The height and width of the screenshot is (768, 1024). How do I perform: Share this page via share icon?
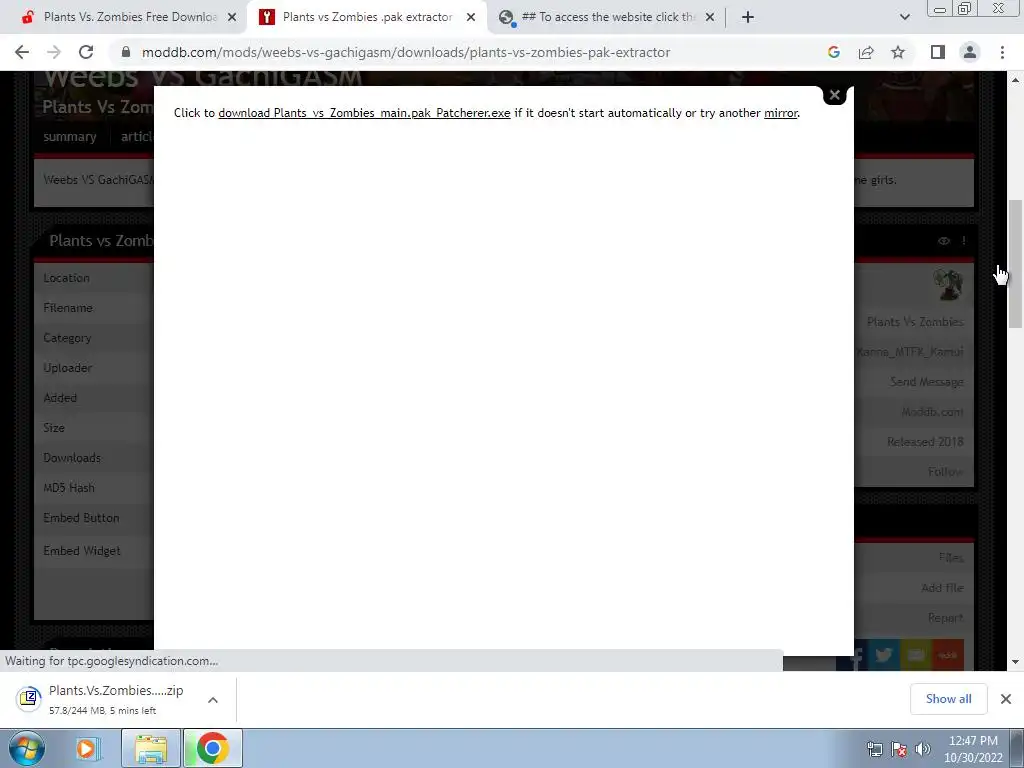(866, 52)
